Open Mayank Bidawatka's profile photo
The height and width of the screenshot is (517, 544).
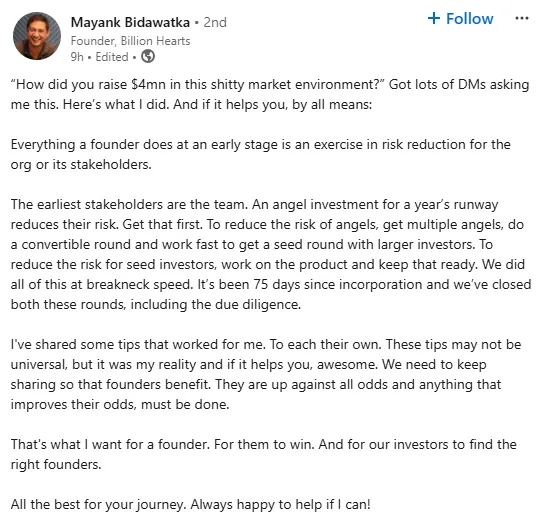point(37,36)
